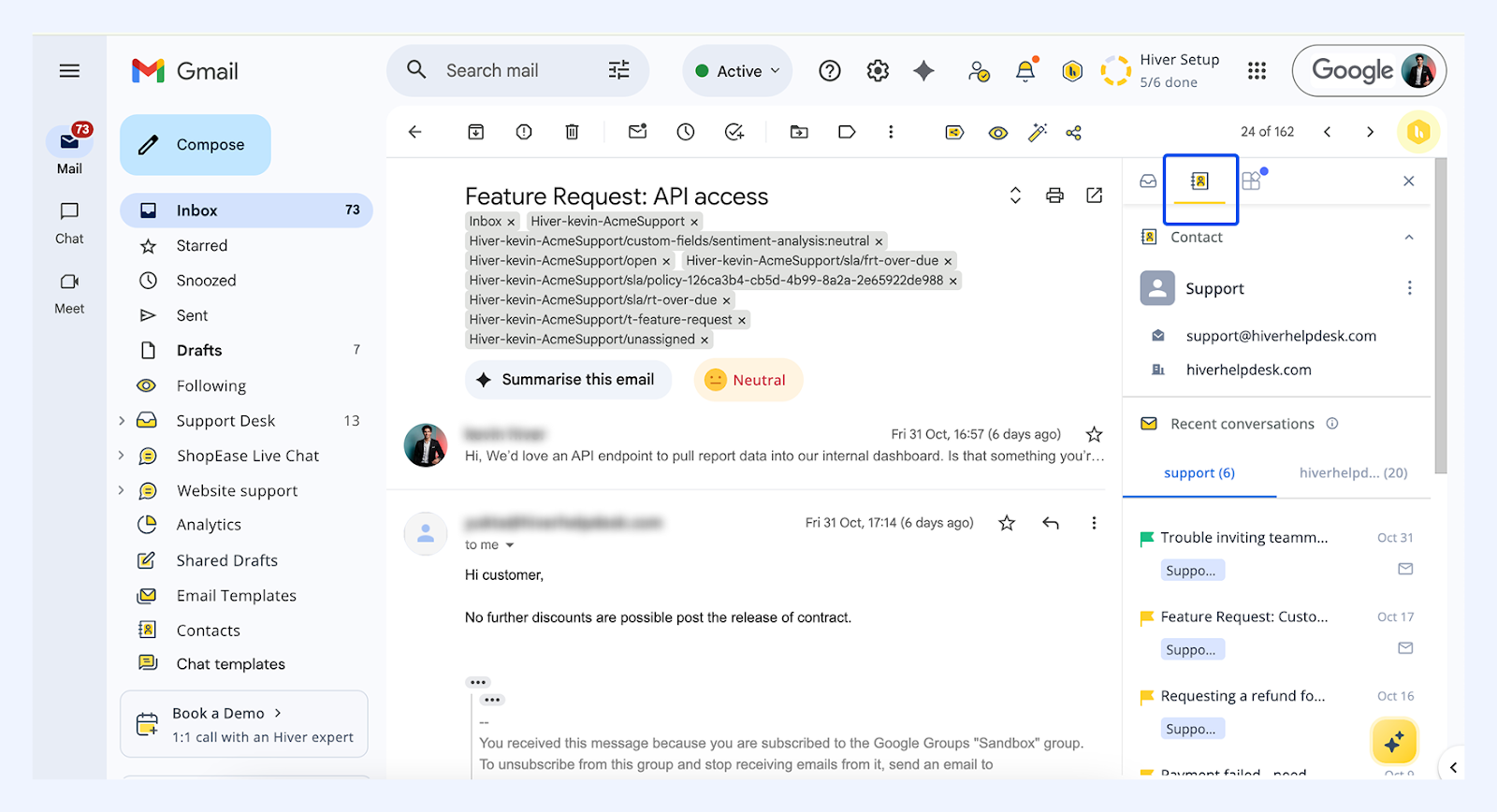Image resolution: width=1497 pixels, height=812 pixels.
Task: Open the Google apps grid
Action: (x=1257, y=71)
